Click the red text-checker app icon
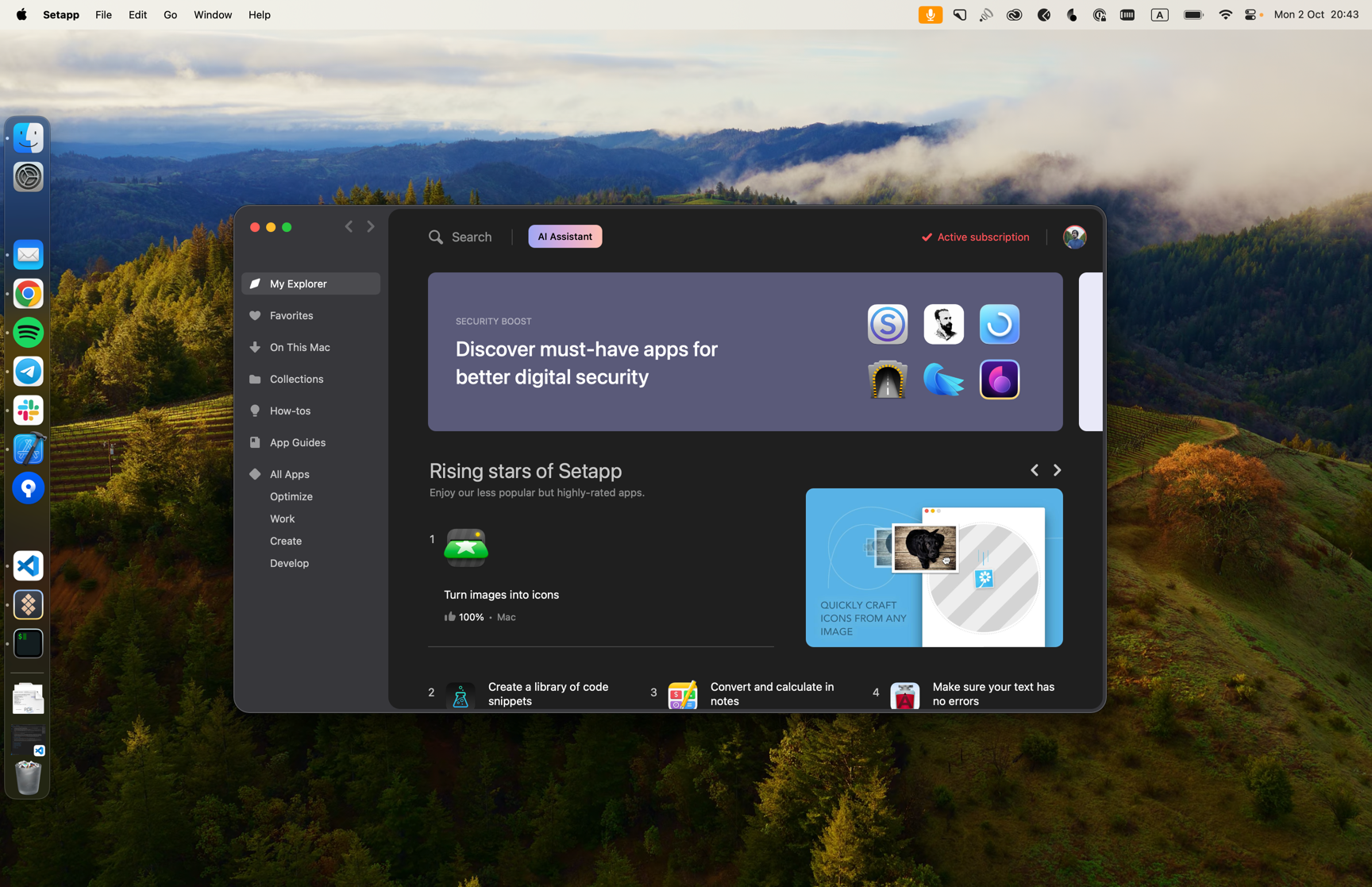The height and width of the screenshot is (887, 1372). pyautogui.click(x=905, y=696)
